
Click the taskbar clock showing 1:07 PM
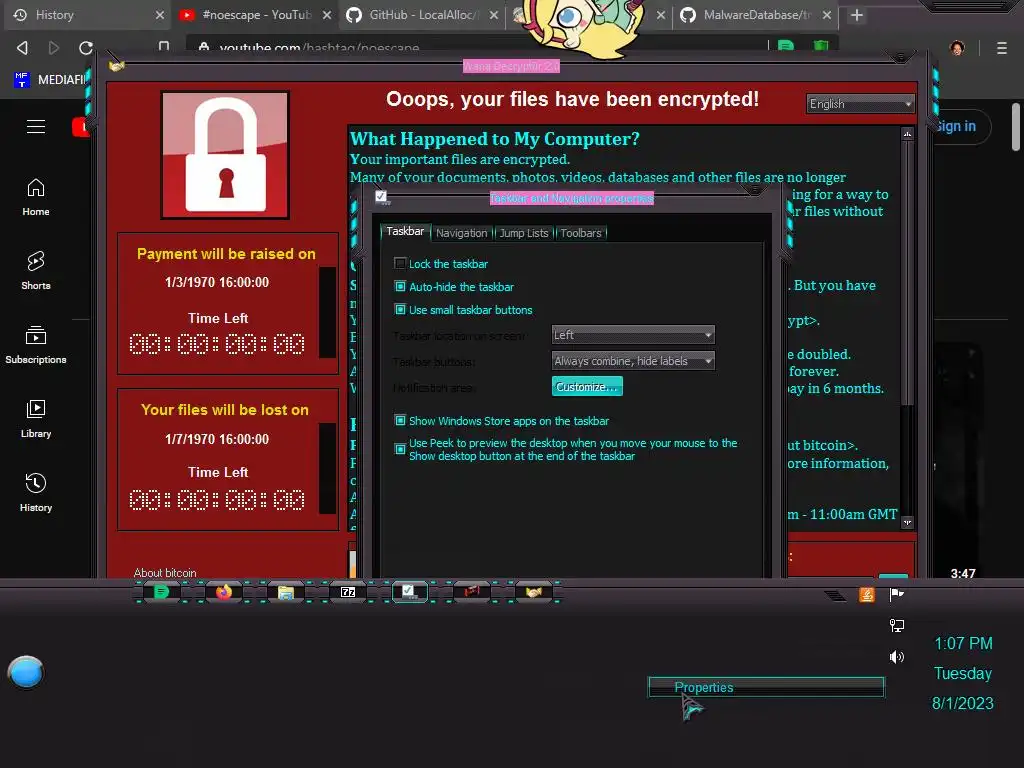click(x=963, y=643)
